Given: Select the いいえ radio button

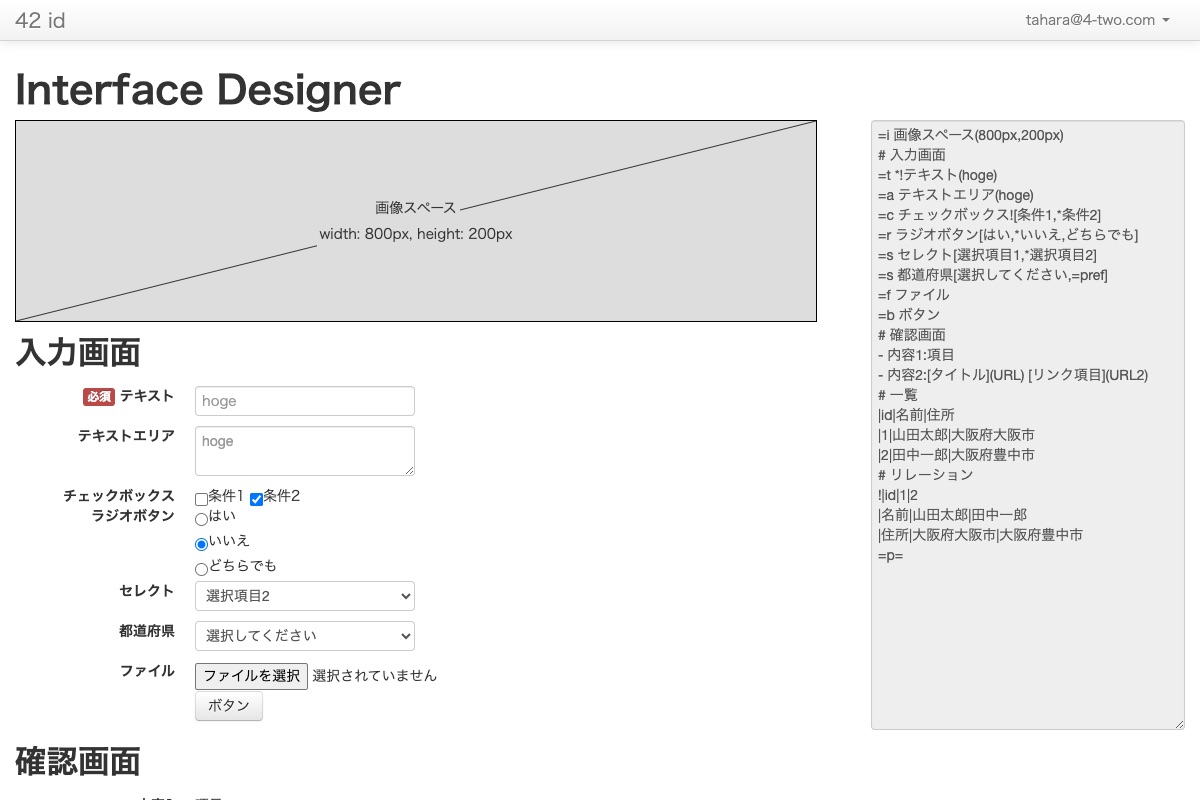Looking at the screenshot, I should click(x=201, y=545).
